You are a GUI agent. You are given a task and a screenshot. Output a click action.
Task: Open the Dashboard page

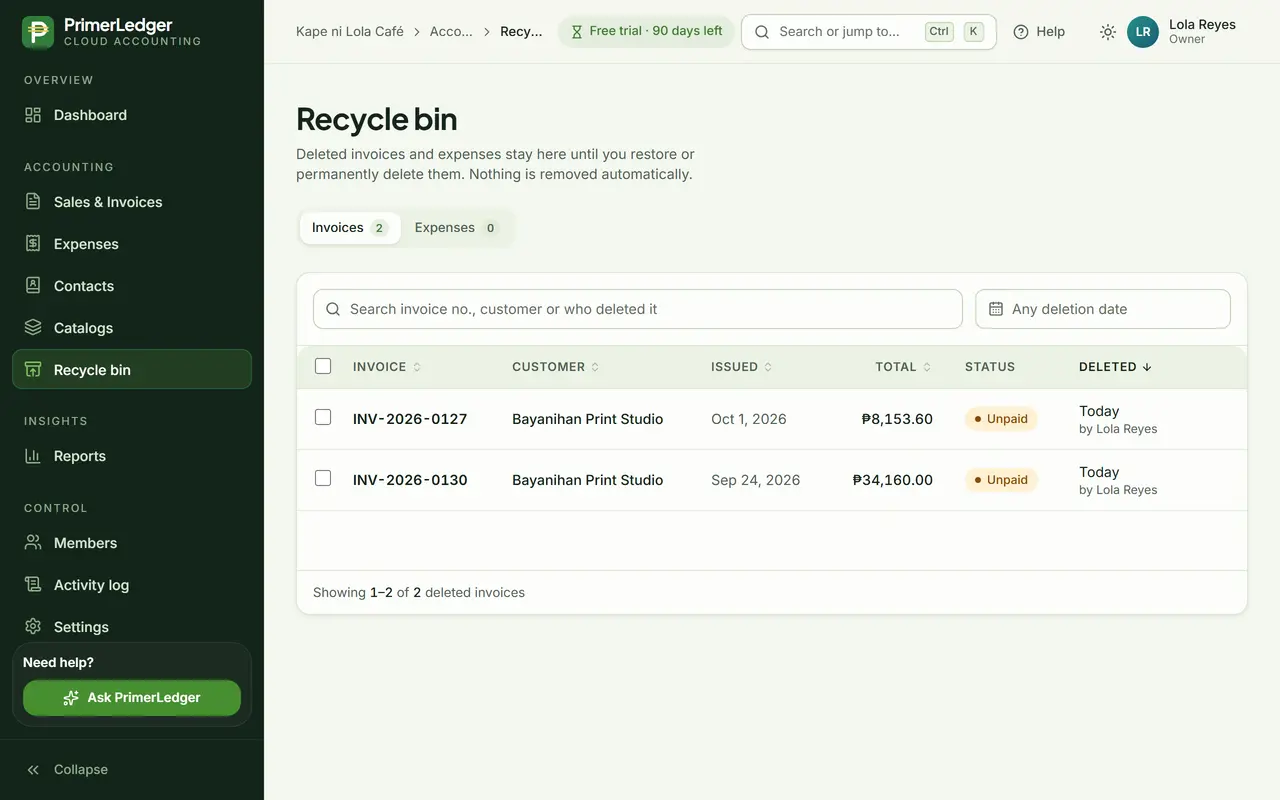pos(132,115)
